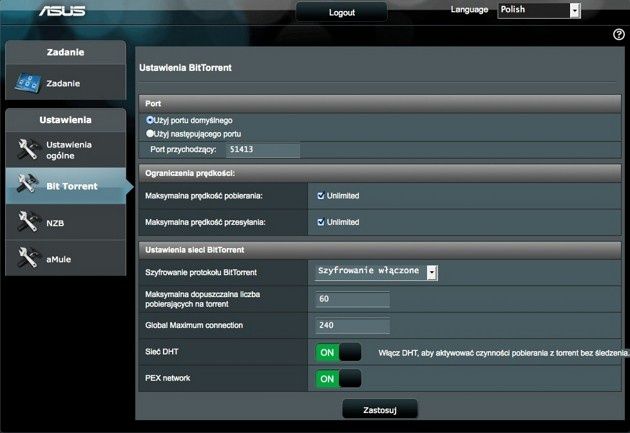Open the Zadanie menu item
630x433 pixels.
point(65,83)
